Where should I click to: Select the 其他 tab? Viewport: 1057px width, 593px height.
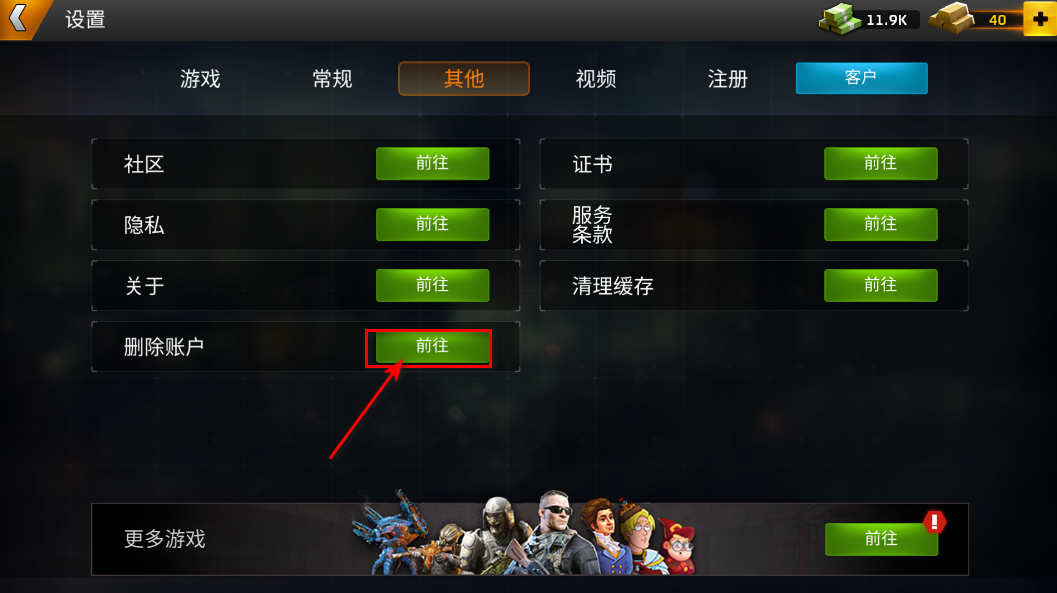pos(464,79)
